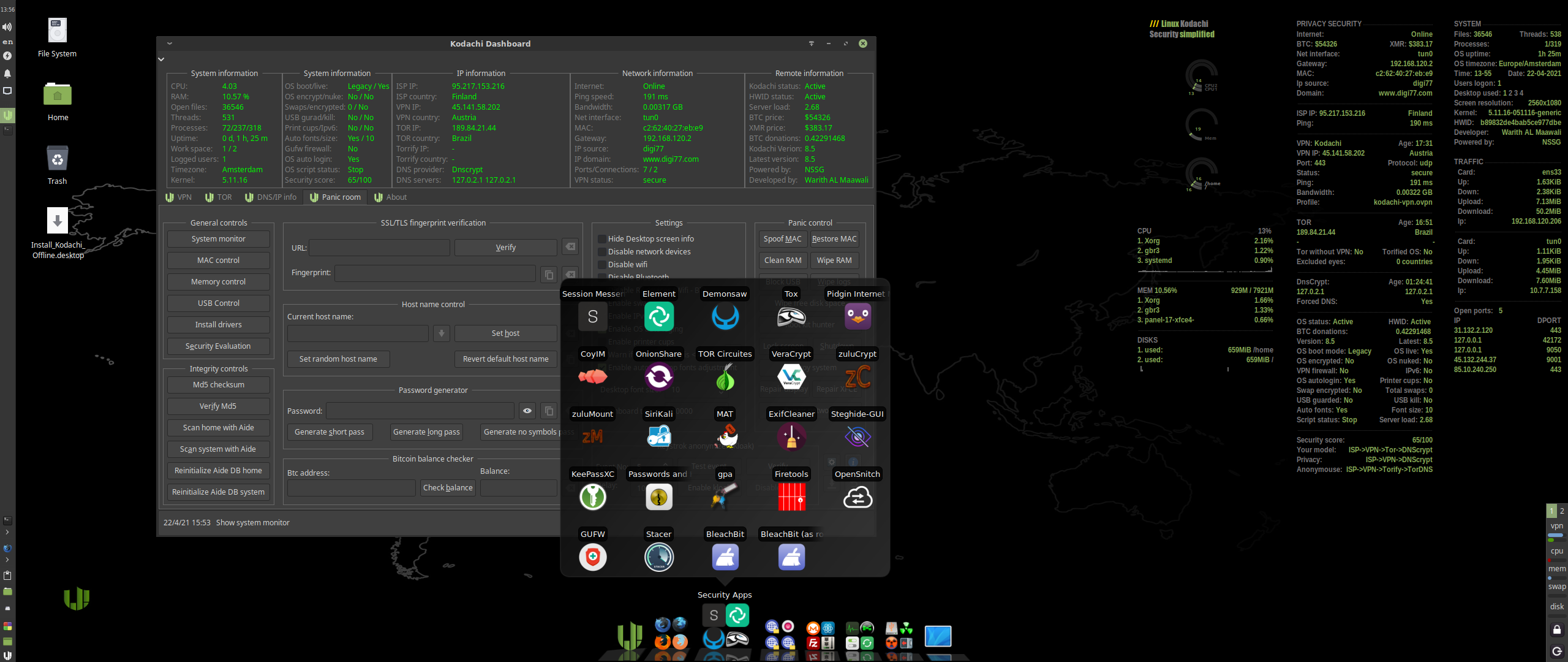The image size is (1568, 662).
Task: Open gpa key manager icon
Action: click(x=725, y=496)
